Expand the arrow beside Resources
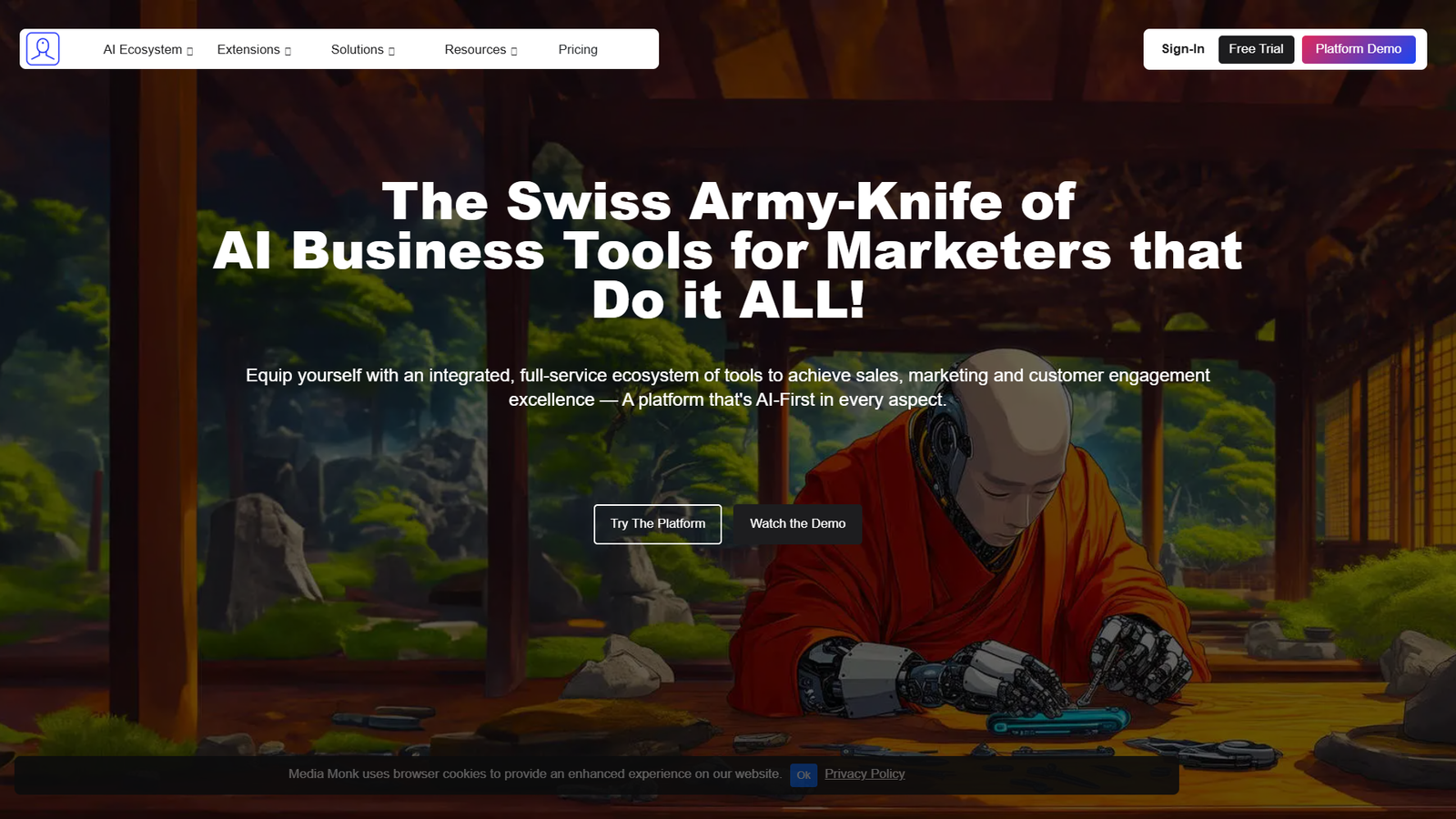Viewport: 1456px width, 819px height. tap(514, 51)
